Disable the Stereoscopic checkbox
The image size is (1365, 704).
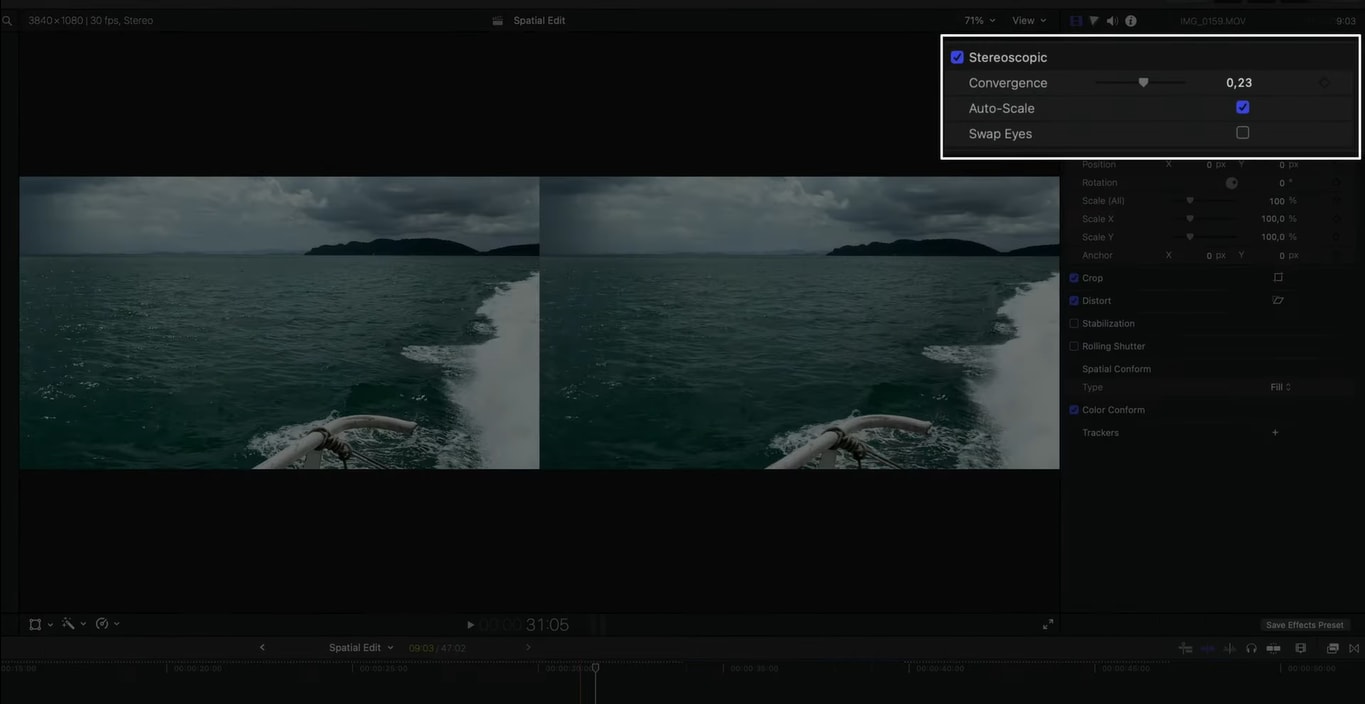(957, 57)
